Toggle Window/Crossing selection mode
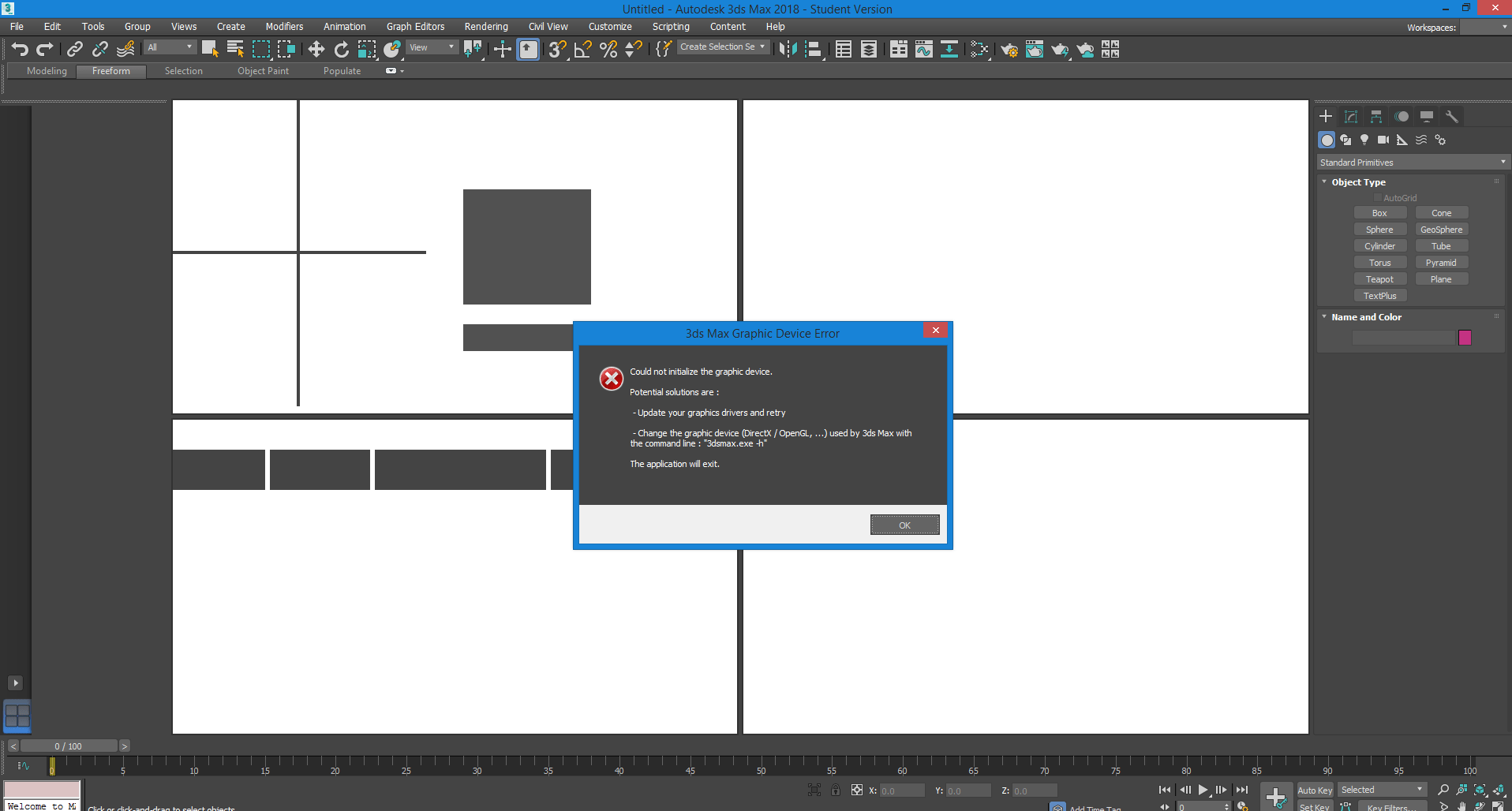Image resolution: width=1512 pixels, height=811 pixels. 286,49
